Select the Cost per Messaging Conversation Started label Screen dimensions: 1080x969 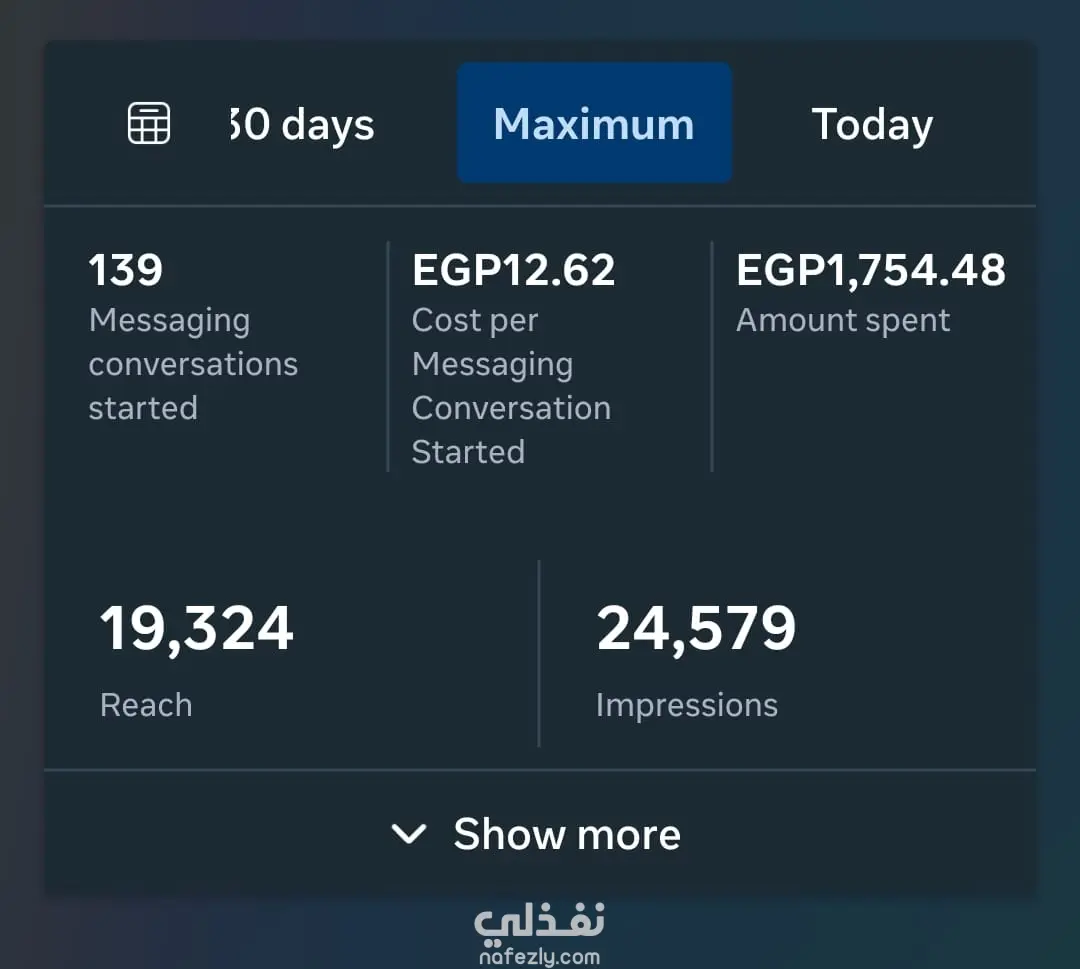pyautogui.click(x=511, y=386)
